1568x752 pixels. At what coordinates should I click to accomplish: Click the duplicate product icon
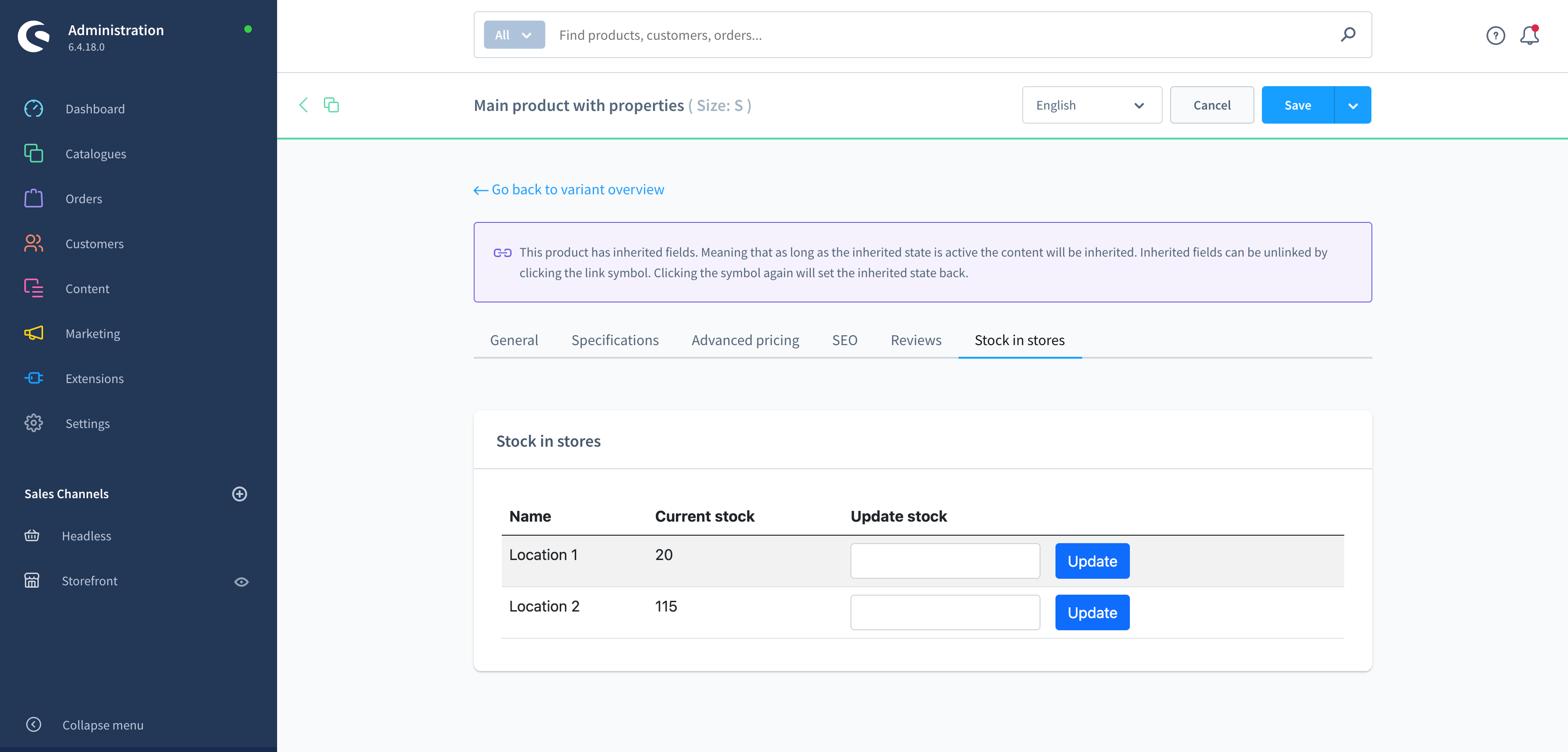[331, 104]
